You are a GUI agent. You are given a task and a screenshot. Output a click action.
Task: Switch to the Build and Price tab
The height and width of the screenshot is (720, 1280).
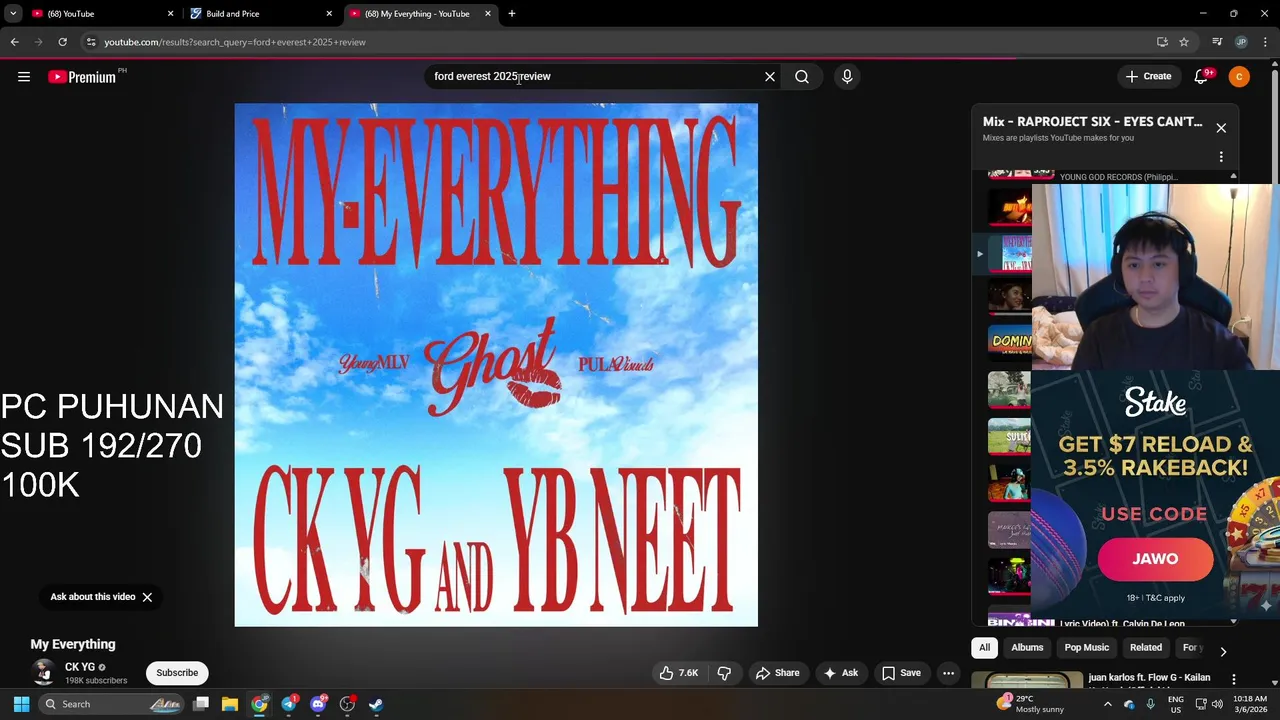coord(262,14)
